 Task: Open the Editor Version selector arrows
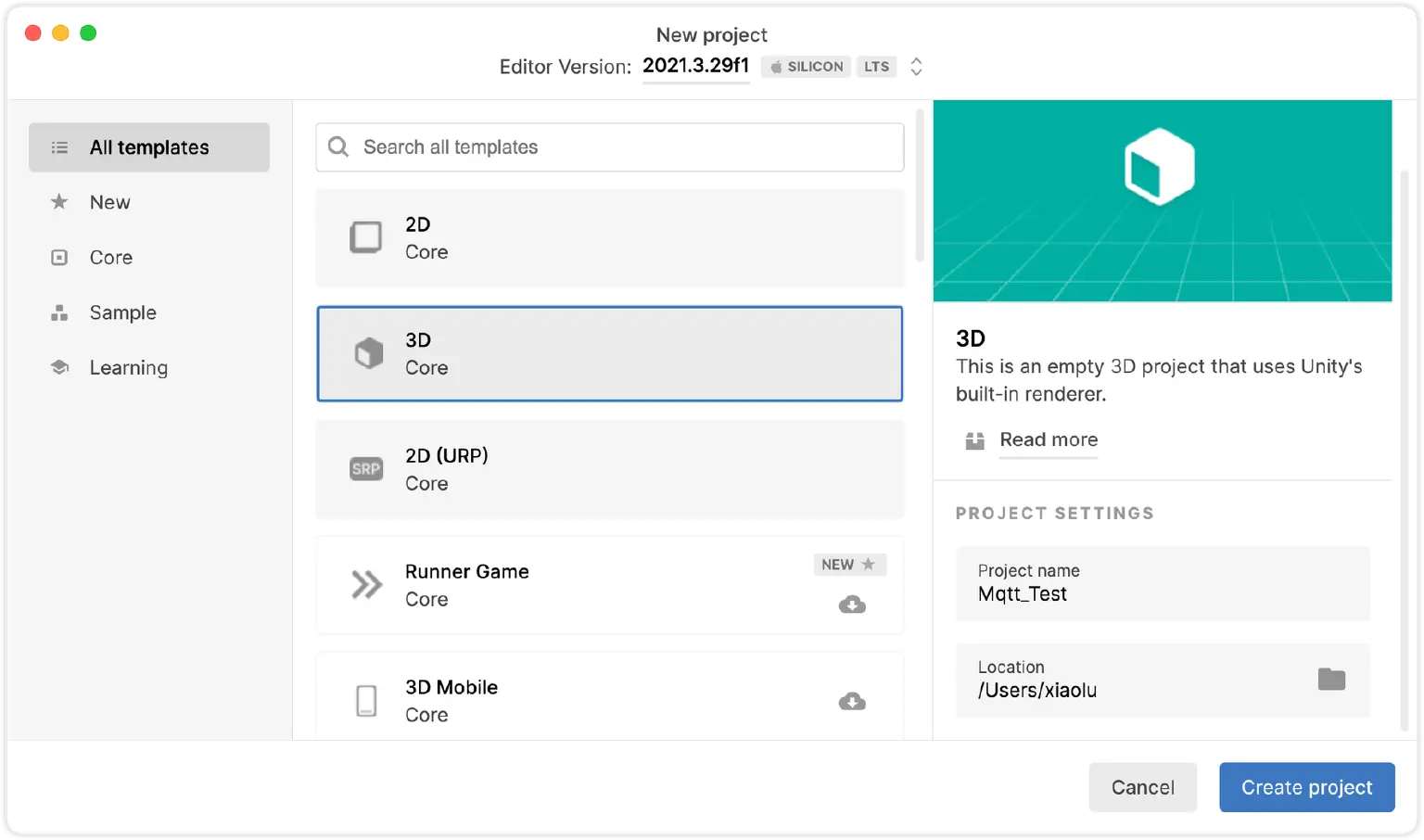(916, 67)
